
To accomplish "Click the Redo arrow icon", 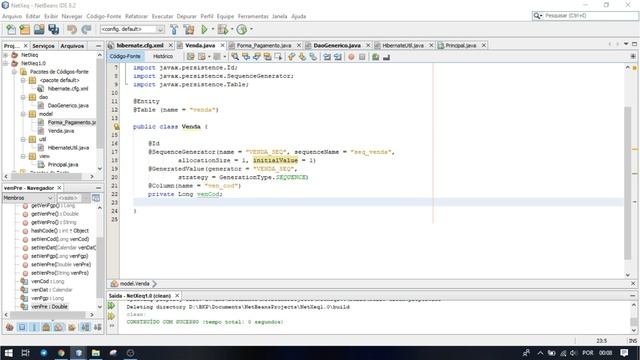I will coord(86,29).
